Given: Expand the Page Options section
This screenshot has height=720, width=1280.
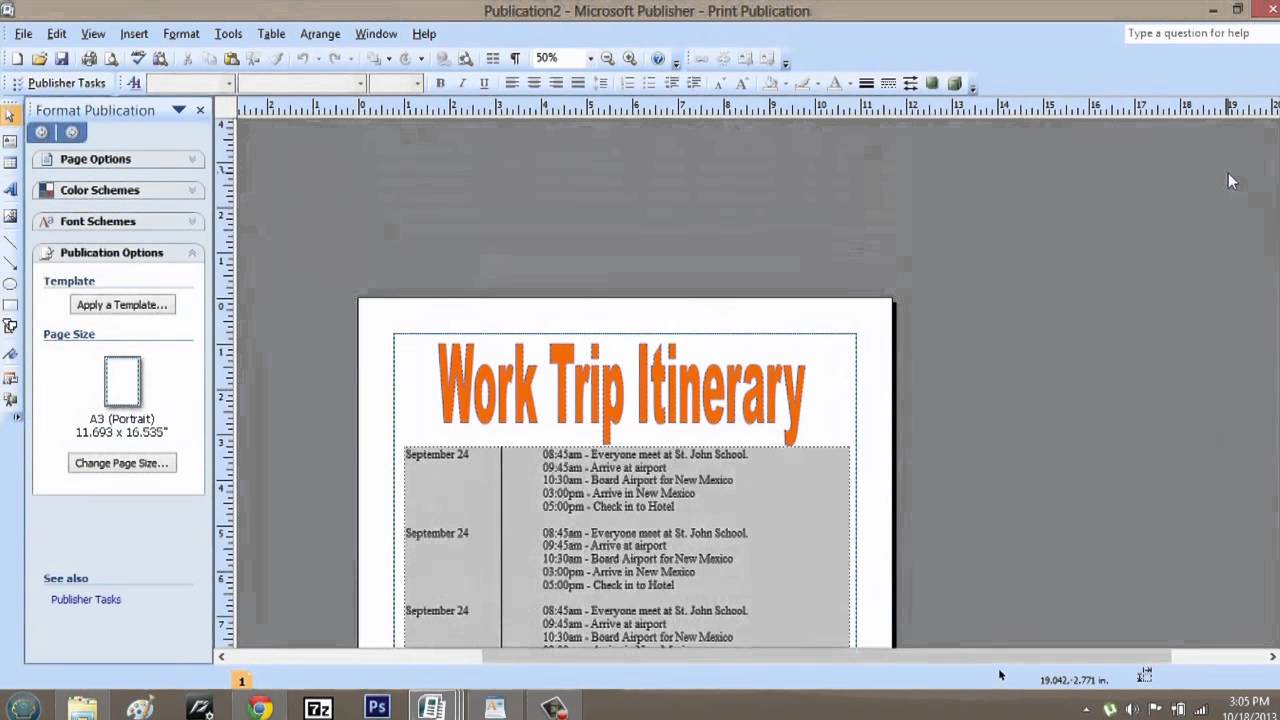Looking at the screenshot, I should (x=118, y=159).
